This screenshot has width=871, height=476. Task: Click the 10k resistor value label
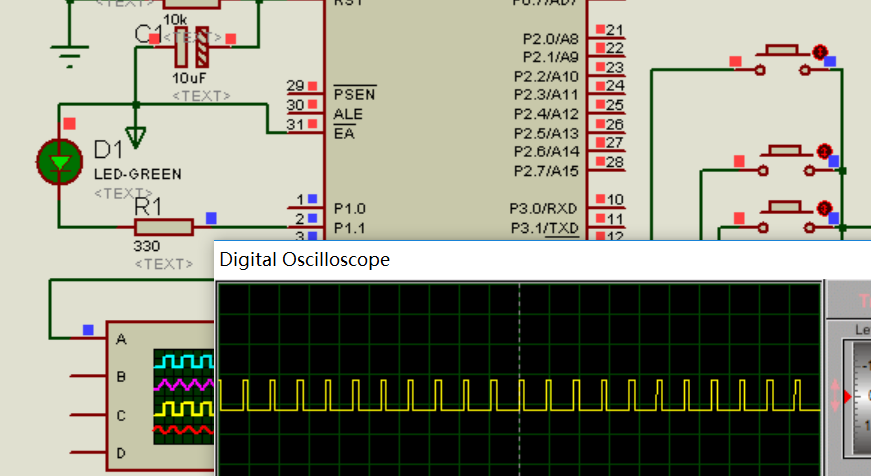click(175, 19)
